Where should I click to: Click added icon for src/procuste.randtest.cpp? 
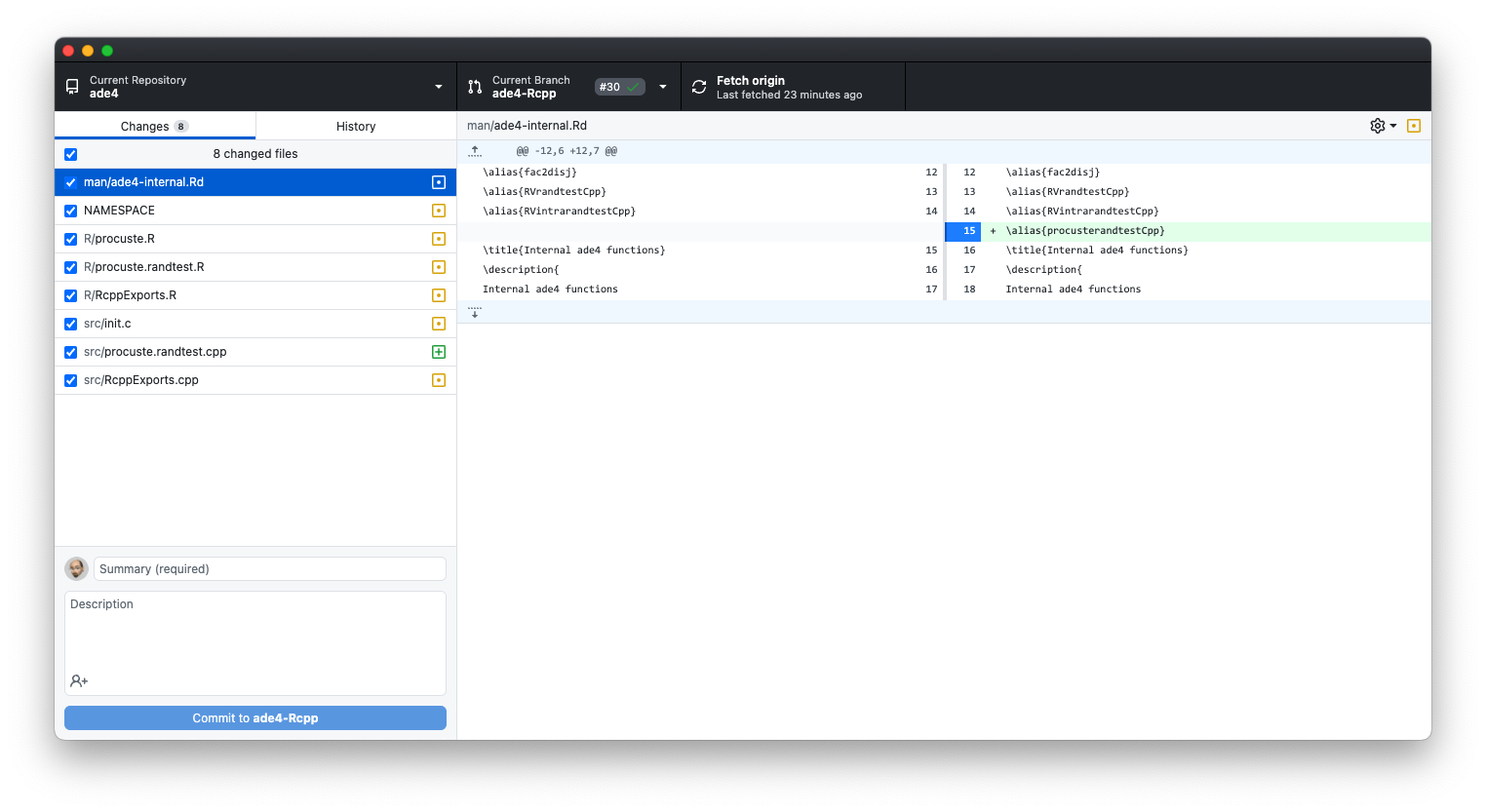point(439,352)
